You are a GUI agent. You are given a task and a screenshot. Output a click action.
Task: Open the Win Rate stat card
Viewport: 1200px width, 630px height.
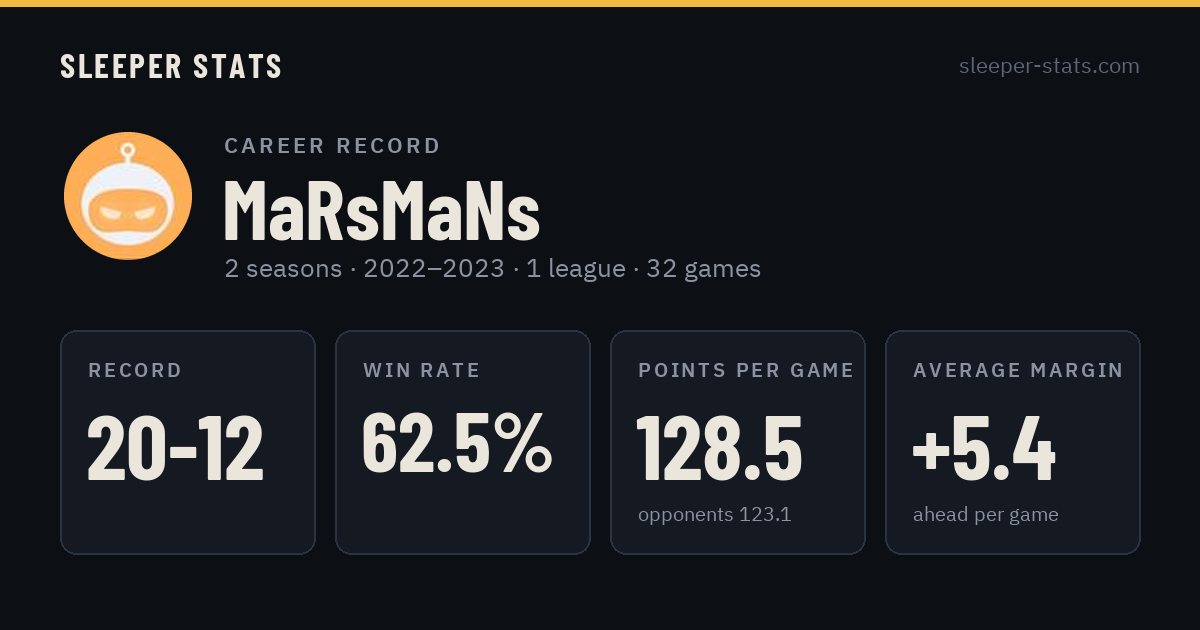[463, 442]
